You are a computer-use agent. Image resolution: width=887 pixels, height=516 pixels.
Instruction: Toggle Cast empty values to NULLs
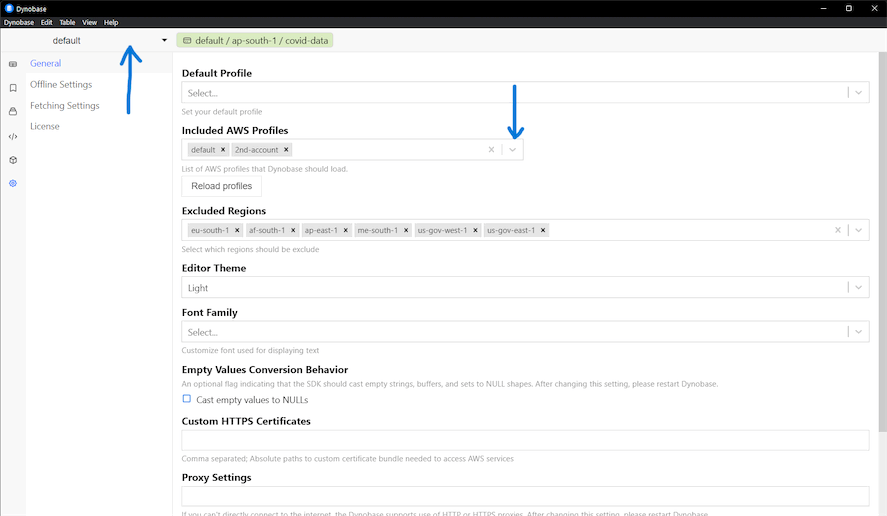click(x=187, y=399)
